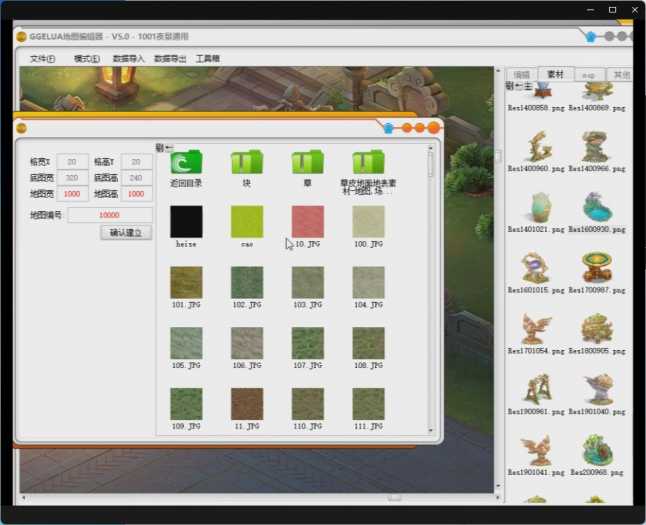The width and height of the screenshot is (646, 525).
Task: Select the Res1701054.png winged statue sprite
Action: tap(536, 328)
